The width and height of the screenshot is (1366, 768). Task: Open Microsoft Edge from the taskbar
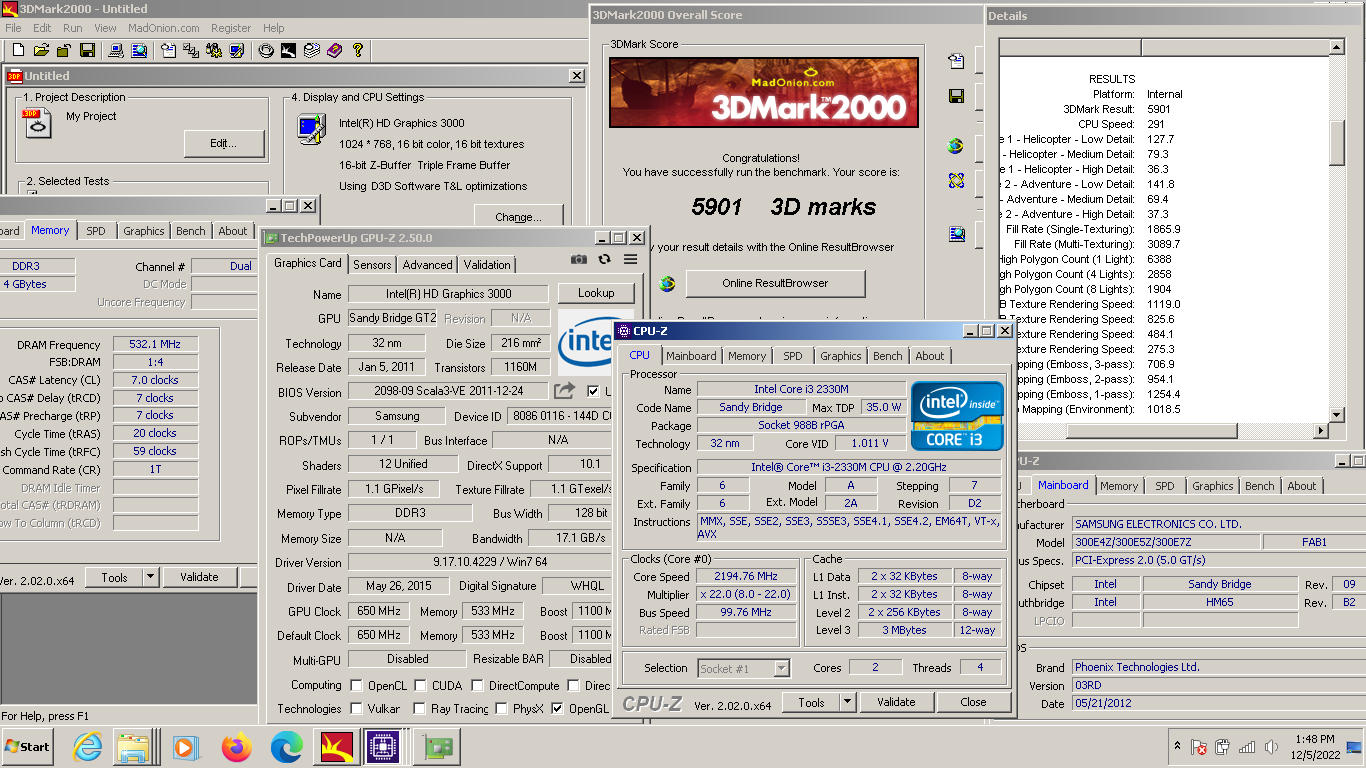click(x=286, y=747)
